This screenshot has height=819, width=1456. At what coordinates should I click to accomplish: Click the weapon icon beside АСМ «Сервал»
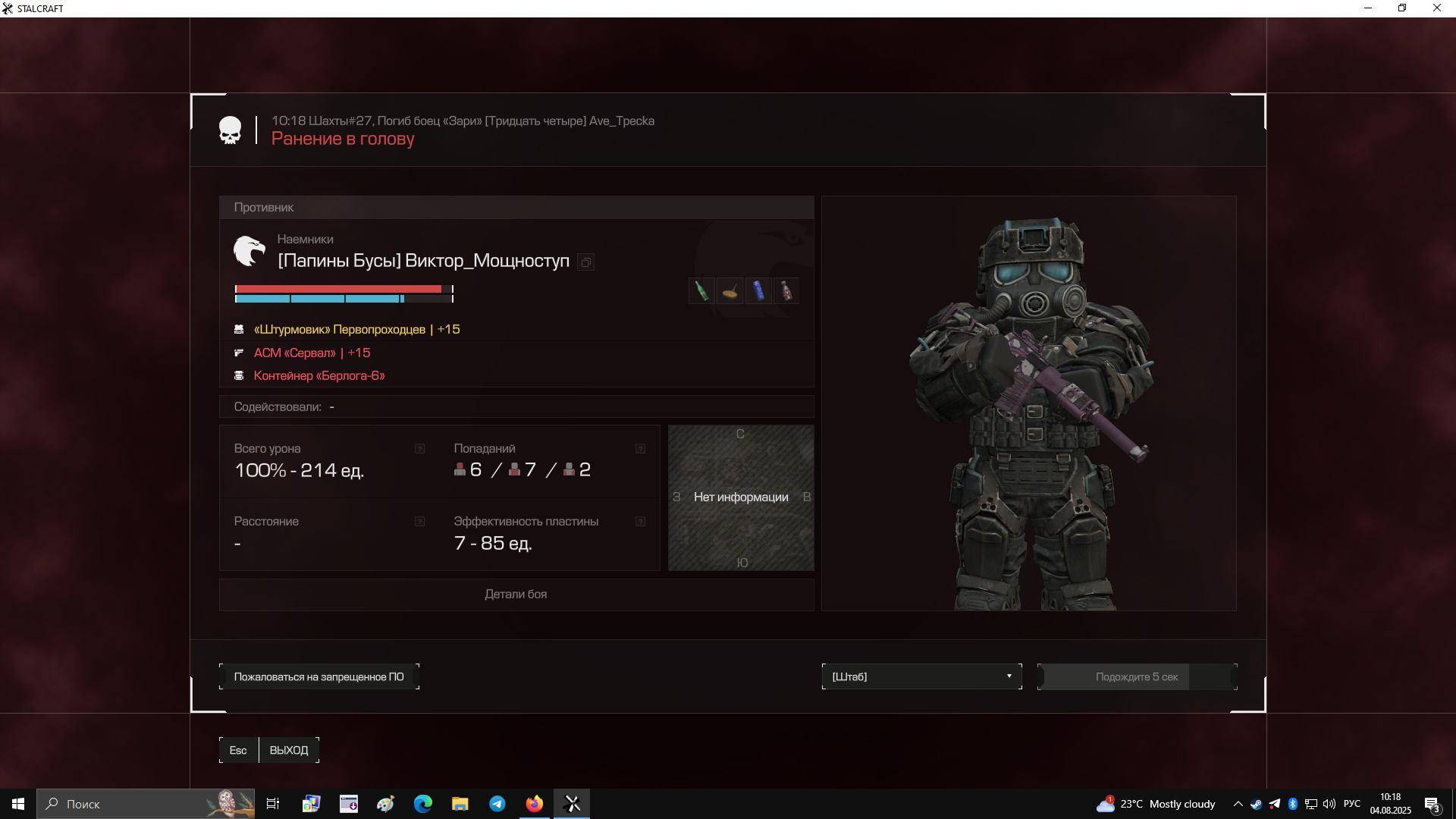click(x=239, y=353)
